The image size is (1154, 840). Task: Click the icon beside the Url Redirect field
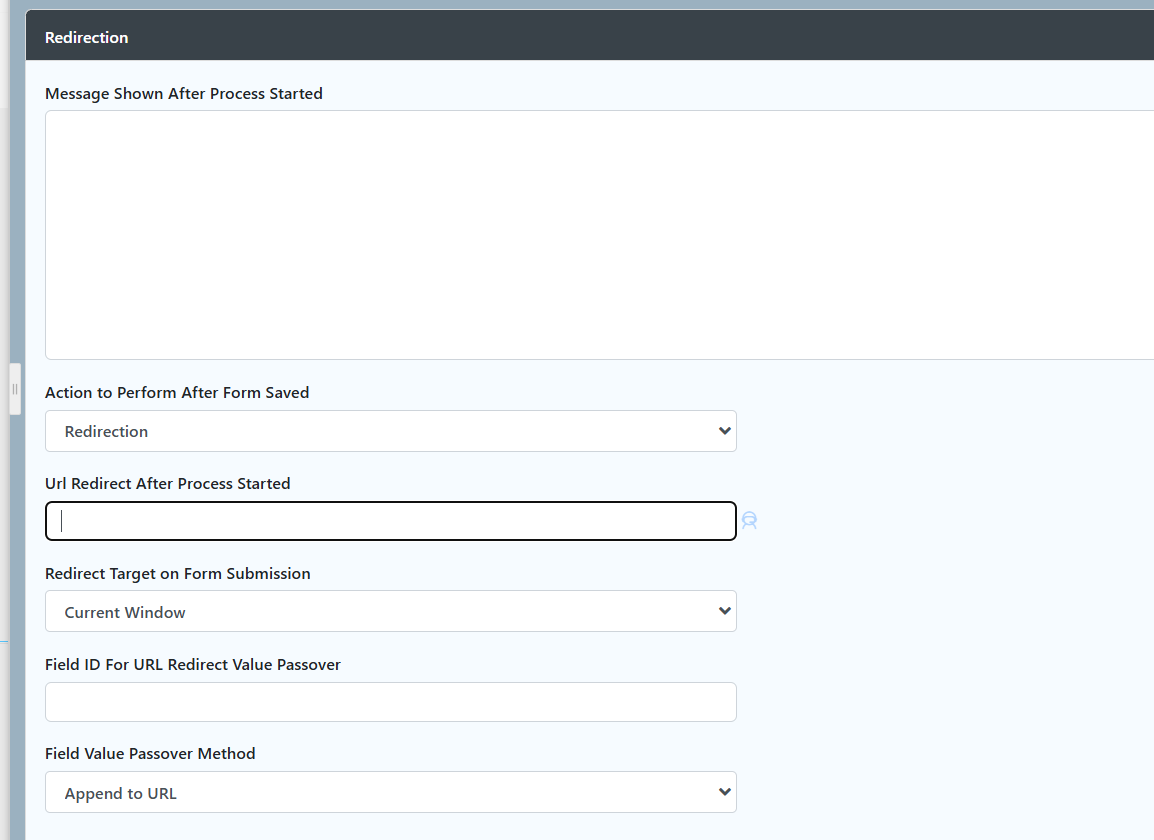click(x=749, y=521)
